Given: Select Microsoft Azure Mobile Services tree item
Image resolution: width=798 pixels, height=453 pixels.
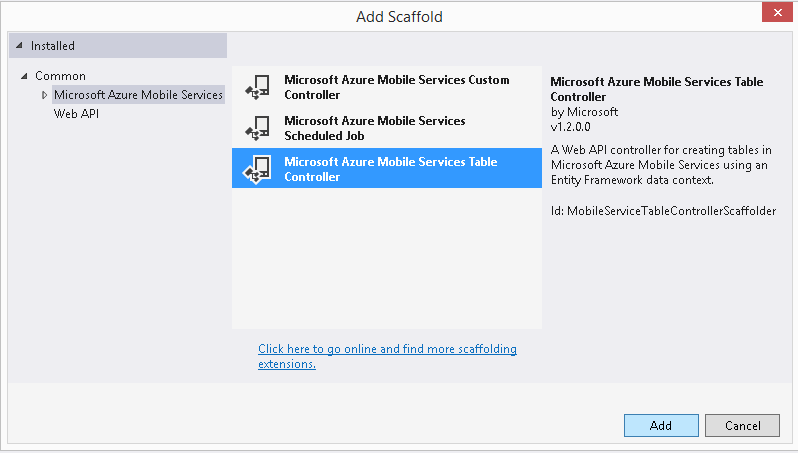Looking at the screenshot, I should [x=138, y=95].
